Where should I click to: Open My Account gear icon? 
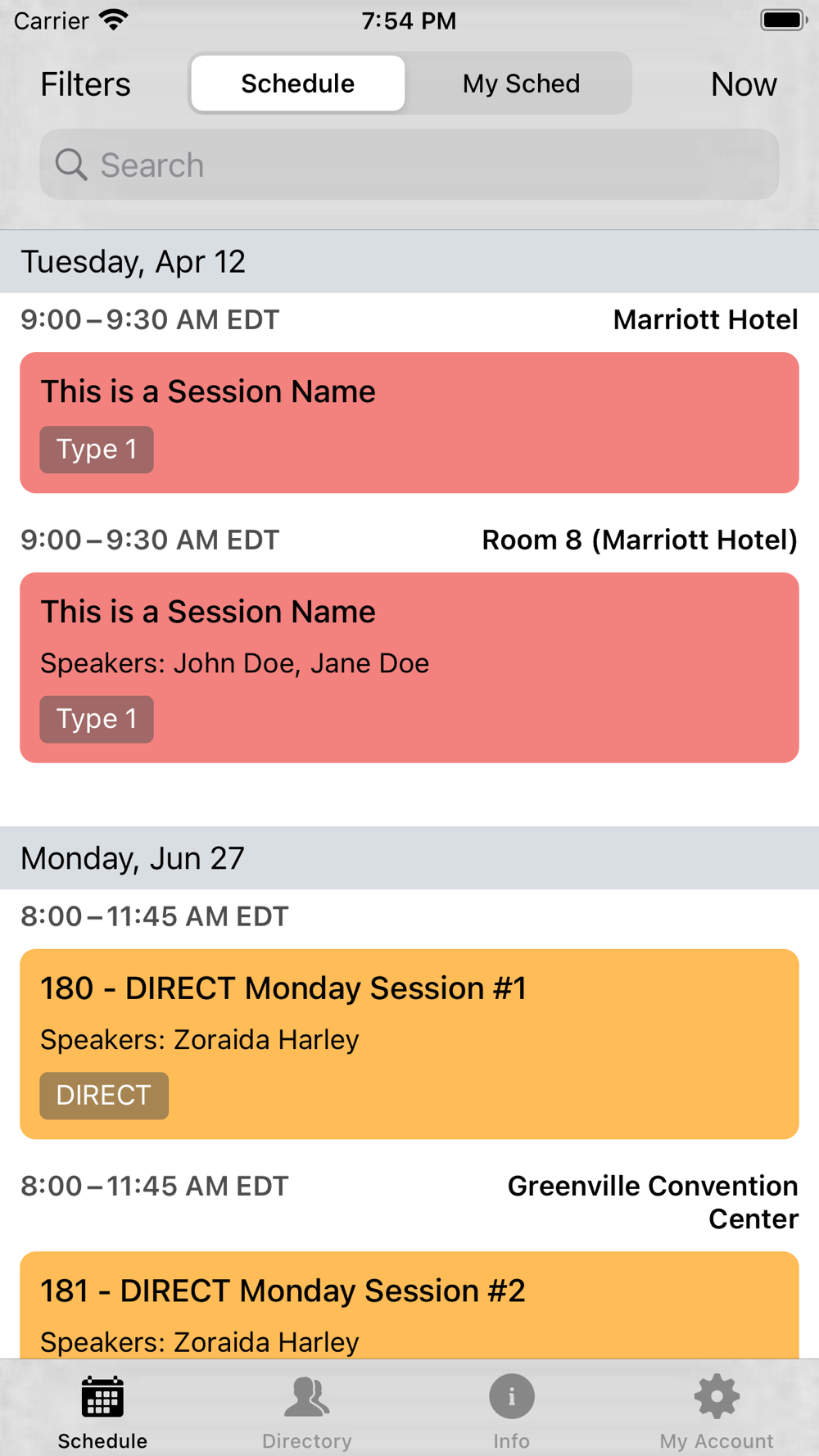click(x=717, y=1397)
